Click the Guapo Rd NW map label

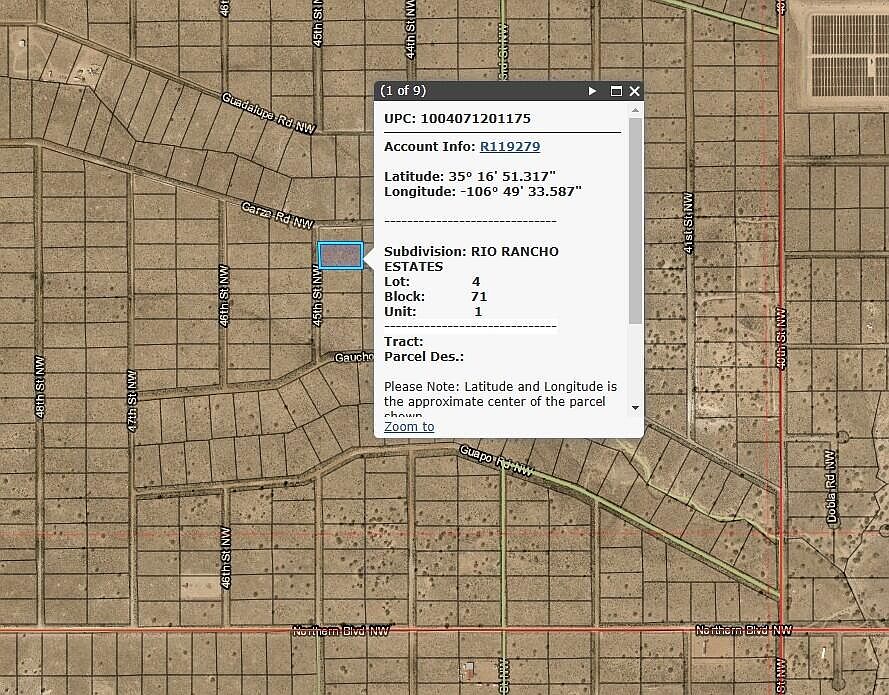click(x=496, y=464)
